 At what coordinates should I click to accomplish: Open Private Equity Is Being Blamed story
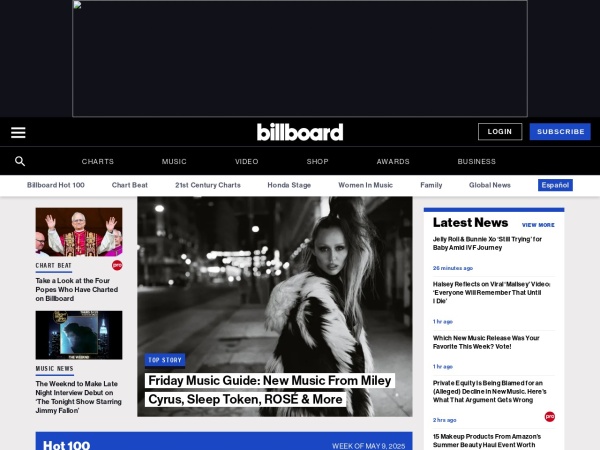[x=489, y=391]
